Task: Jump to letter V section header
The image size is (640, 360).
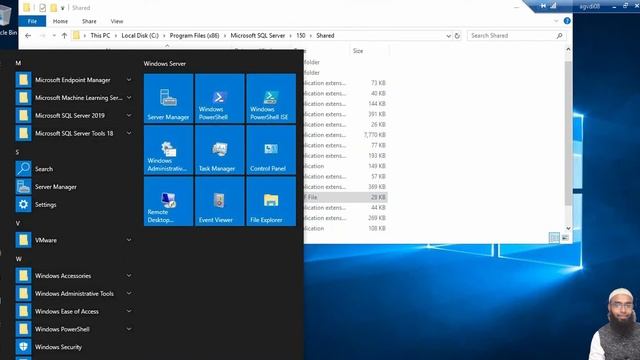Action: click(18, 223)
